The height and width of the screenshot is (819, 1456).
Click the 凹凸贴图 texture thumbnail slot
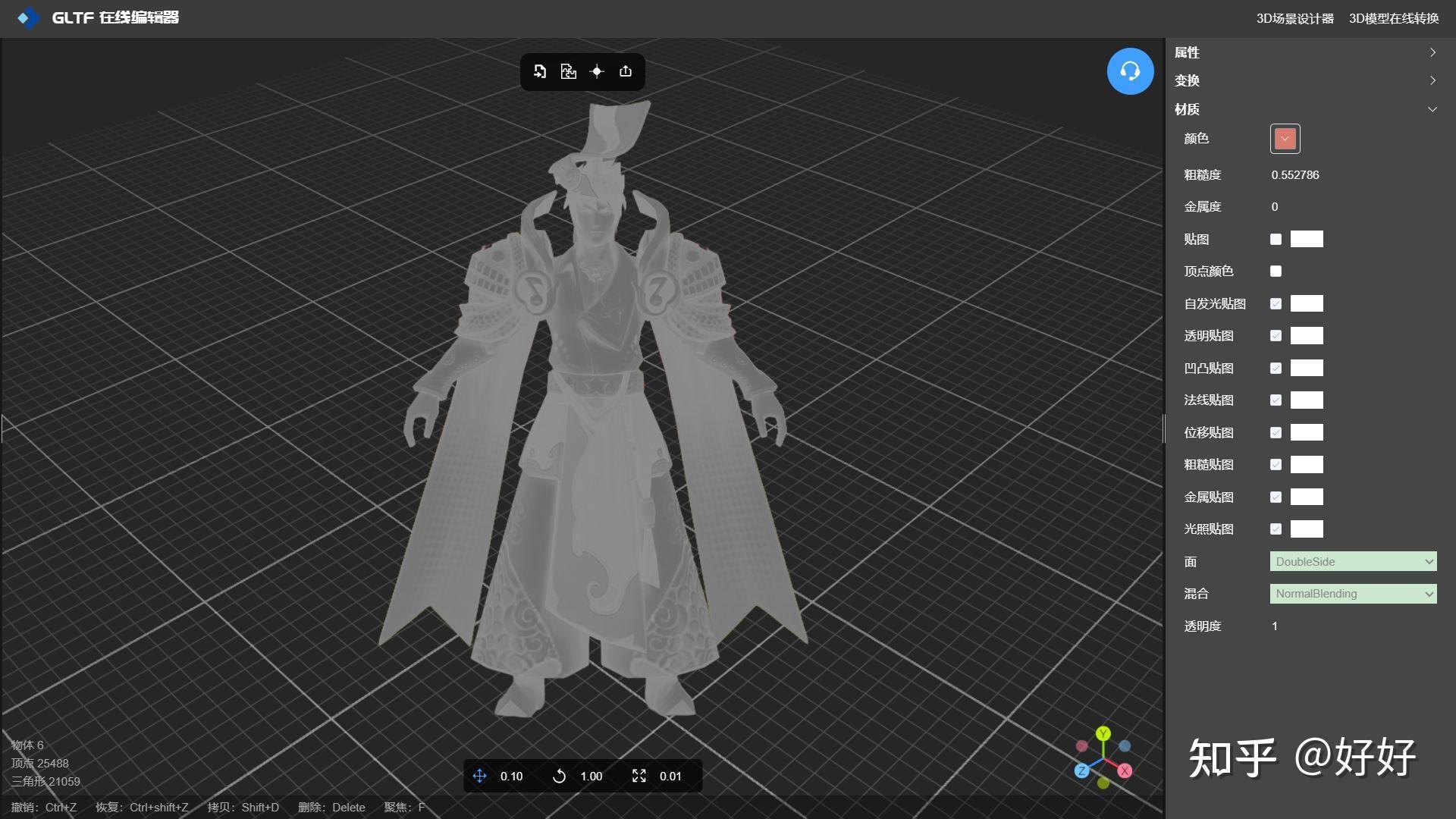coord(1307,368)
